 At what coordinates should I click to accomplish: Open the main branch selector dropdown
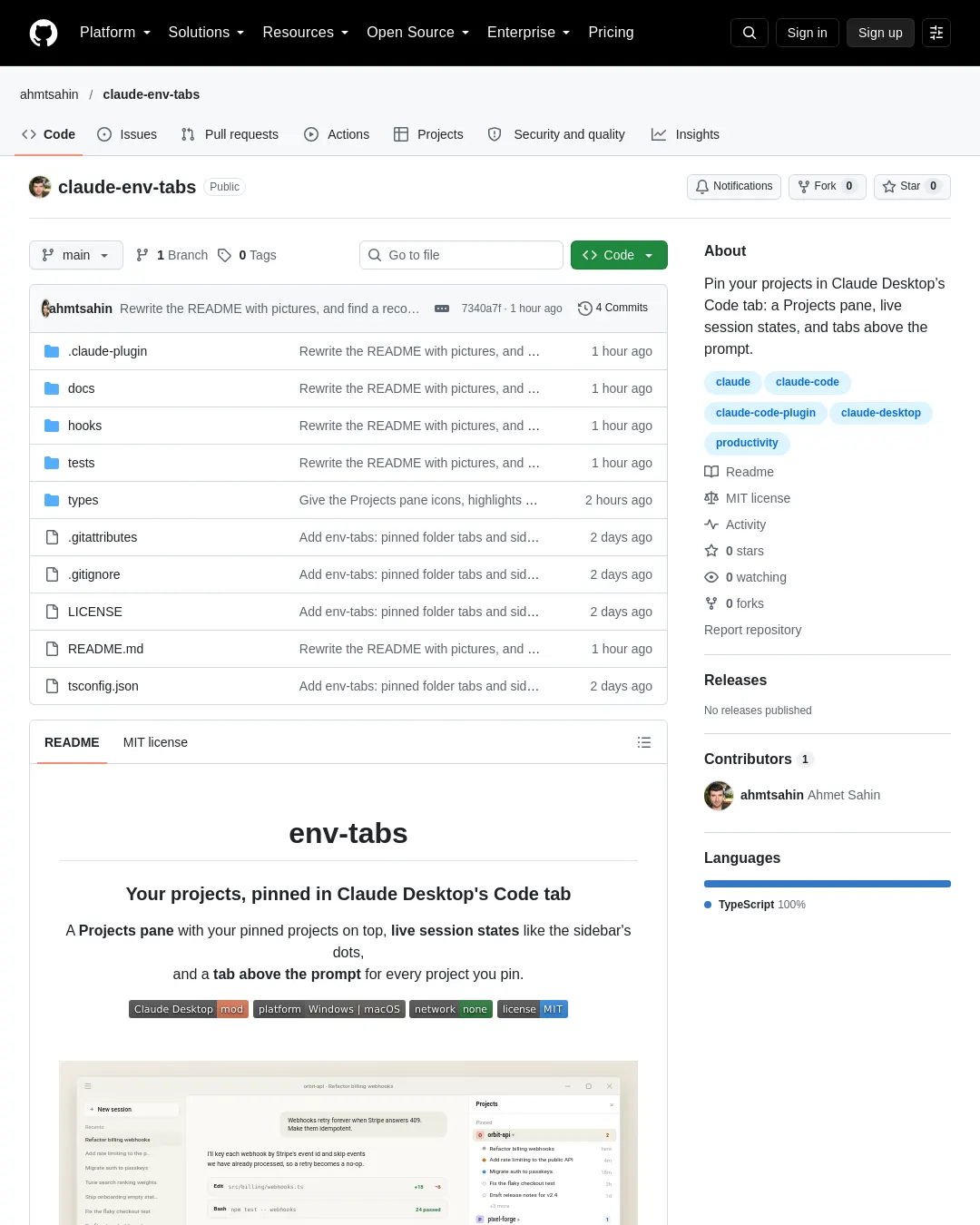76,255
